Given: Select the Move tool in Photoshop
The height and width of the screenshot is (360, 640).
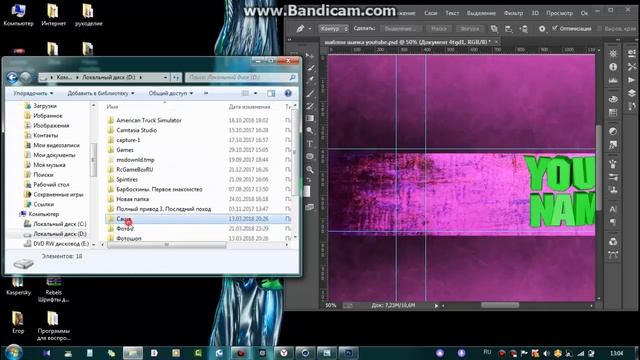Looking at the screenshot, I should pyautogui.click(x=310, y=55).
